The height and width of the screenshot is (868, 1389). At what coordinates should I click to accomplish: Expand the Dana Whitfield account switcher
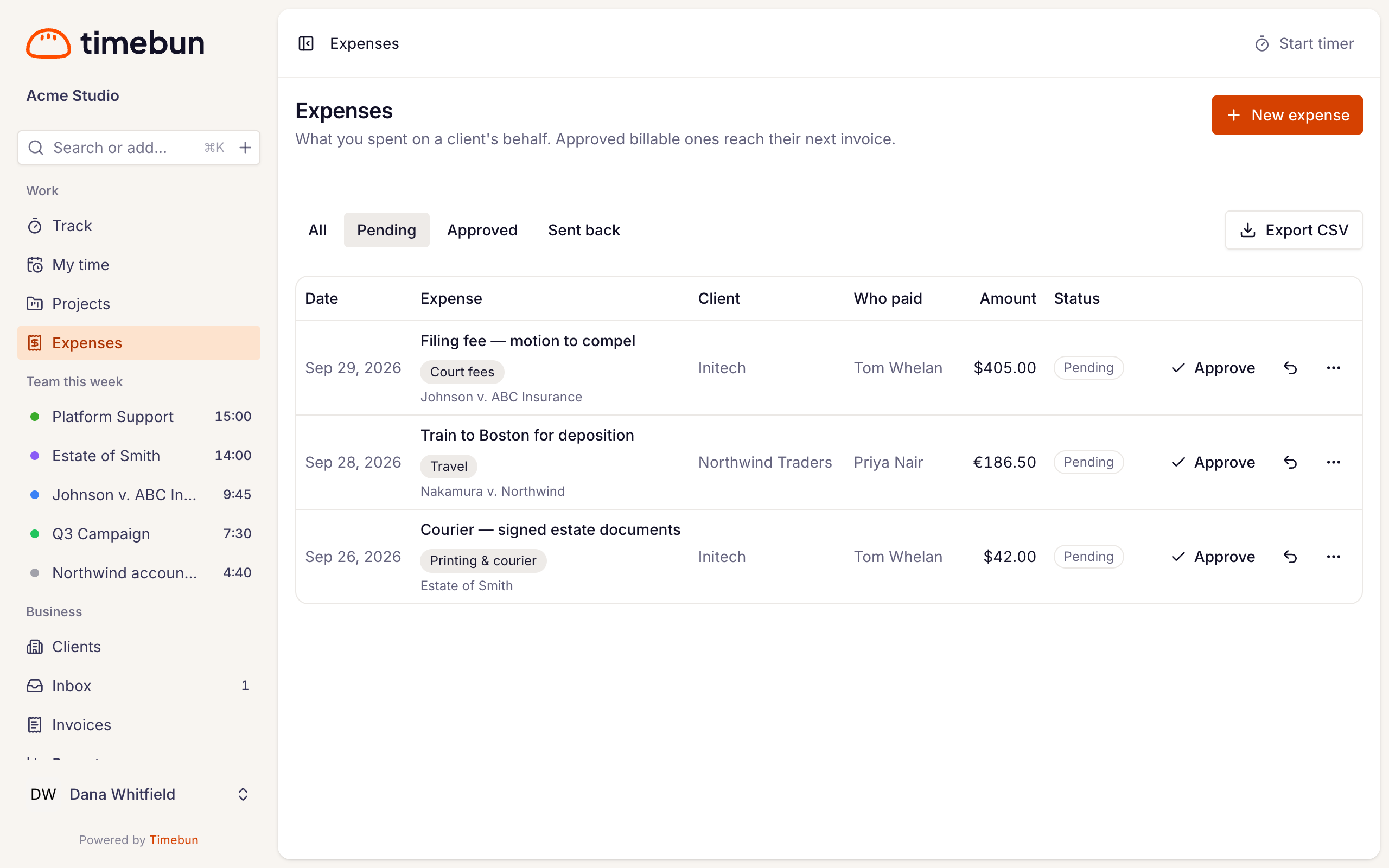pyautogui.click(x=139, y=794)
